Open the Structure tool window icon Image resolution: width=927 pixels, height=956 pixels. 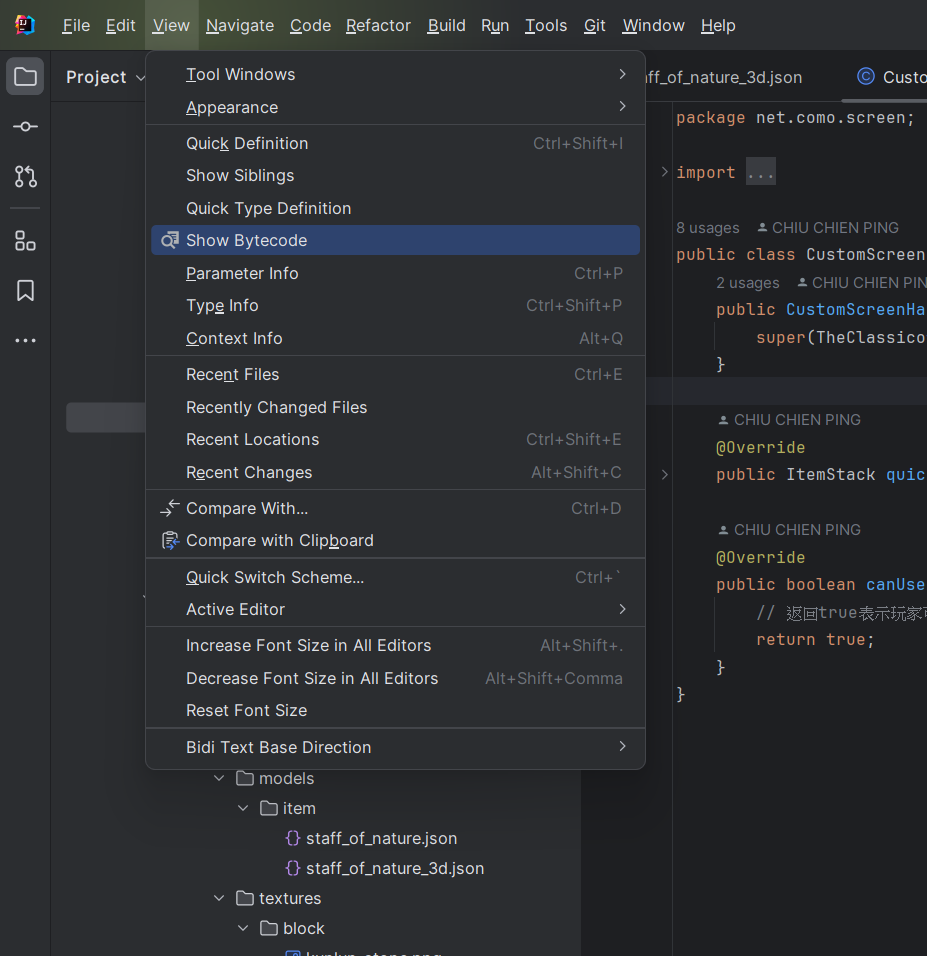[x=25, y=241]
